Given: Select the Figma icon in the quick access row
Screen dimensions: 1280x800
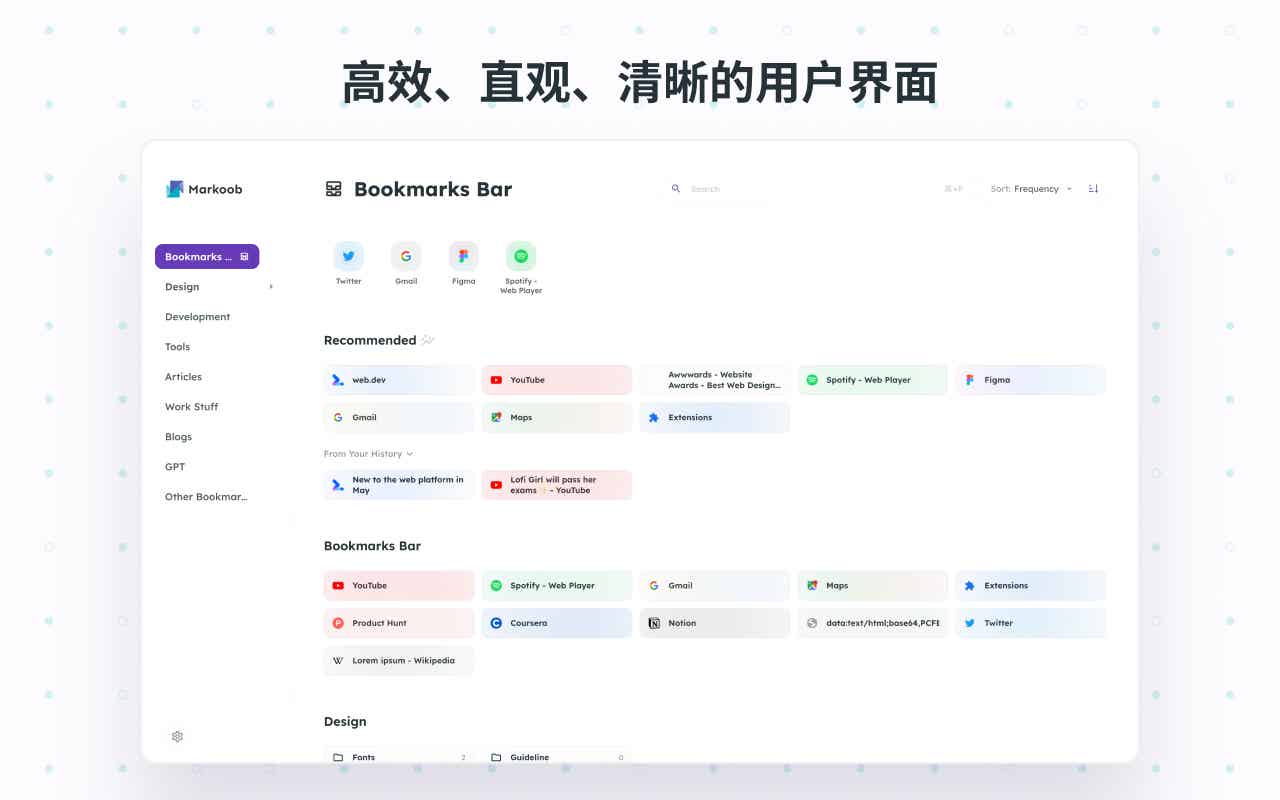Looking at the screenshot, I should [x=463, y=256].
